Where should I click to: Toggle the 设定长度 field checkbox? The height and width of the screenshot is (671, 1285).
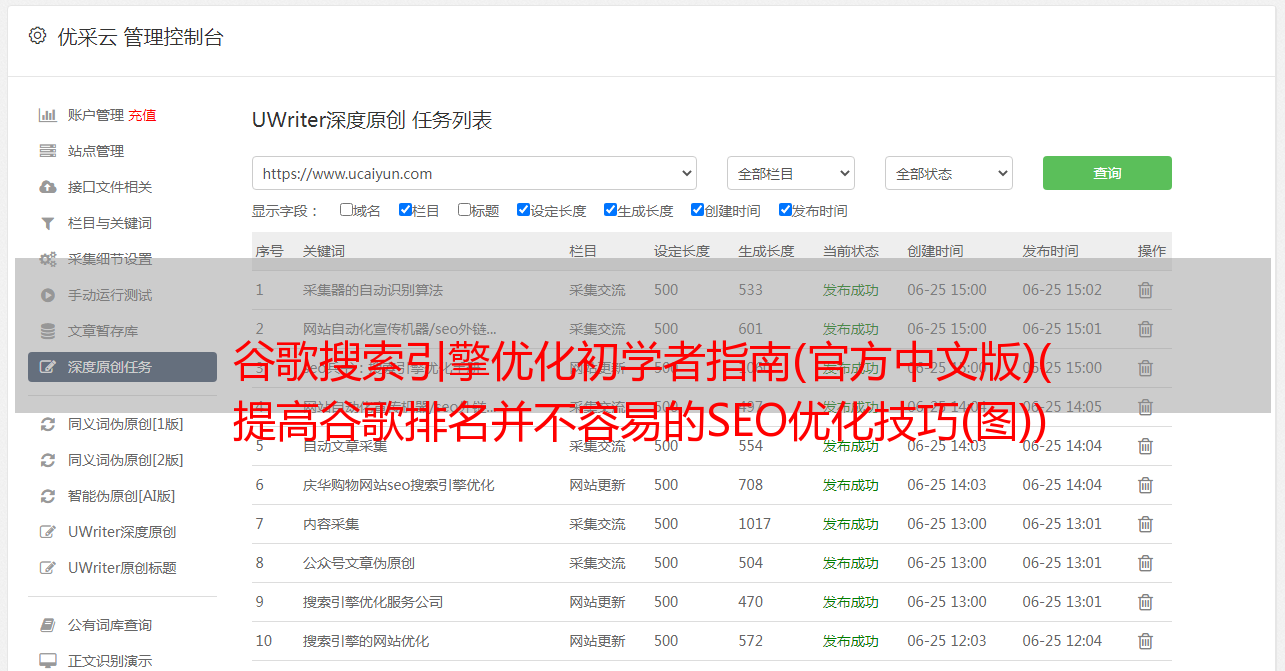(523, 210)
